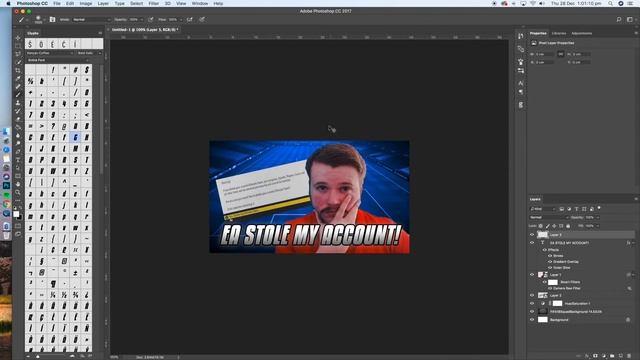Click Layer 5 thumbnail
Screen dimensions: 640x360
(542, 235)
